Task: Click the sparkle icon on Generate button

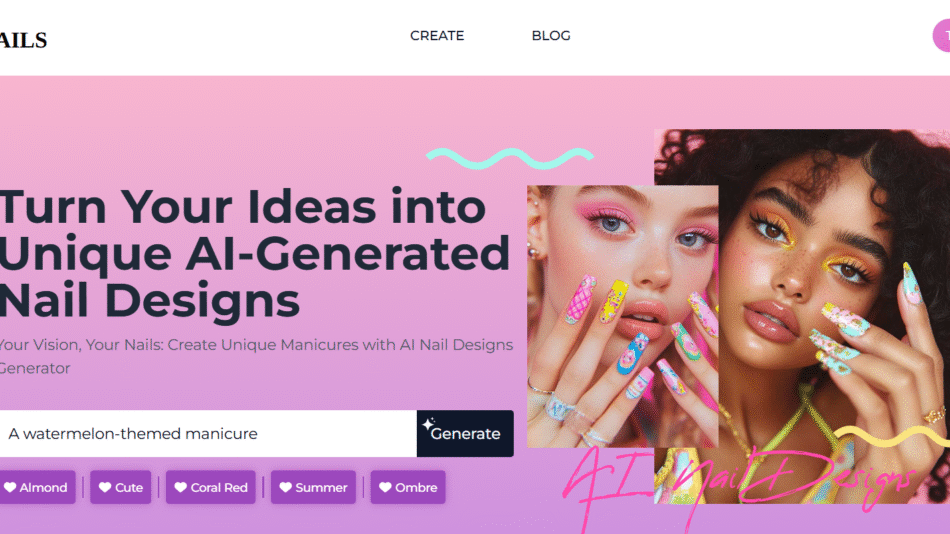Action: pyautogui.click(x=428, y=424)
